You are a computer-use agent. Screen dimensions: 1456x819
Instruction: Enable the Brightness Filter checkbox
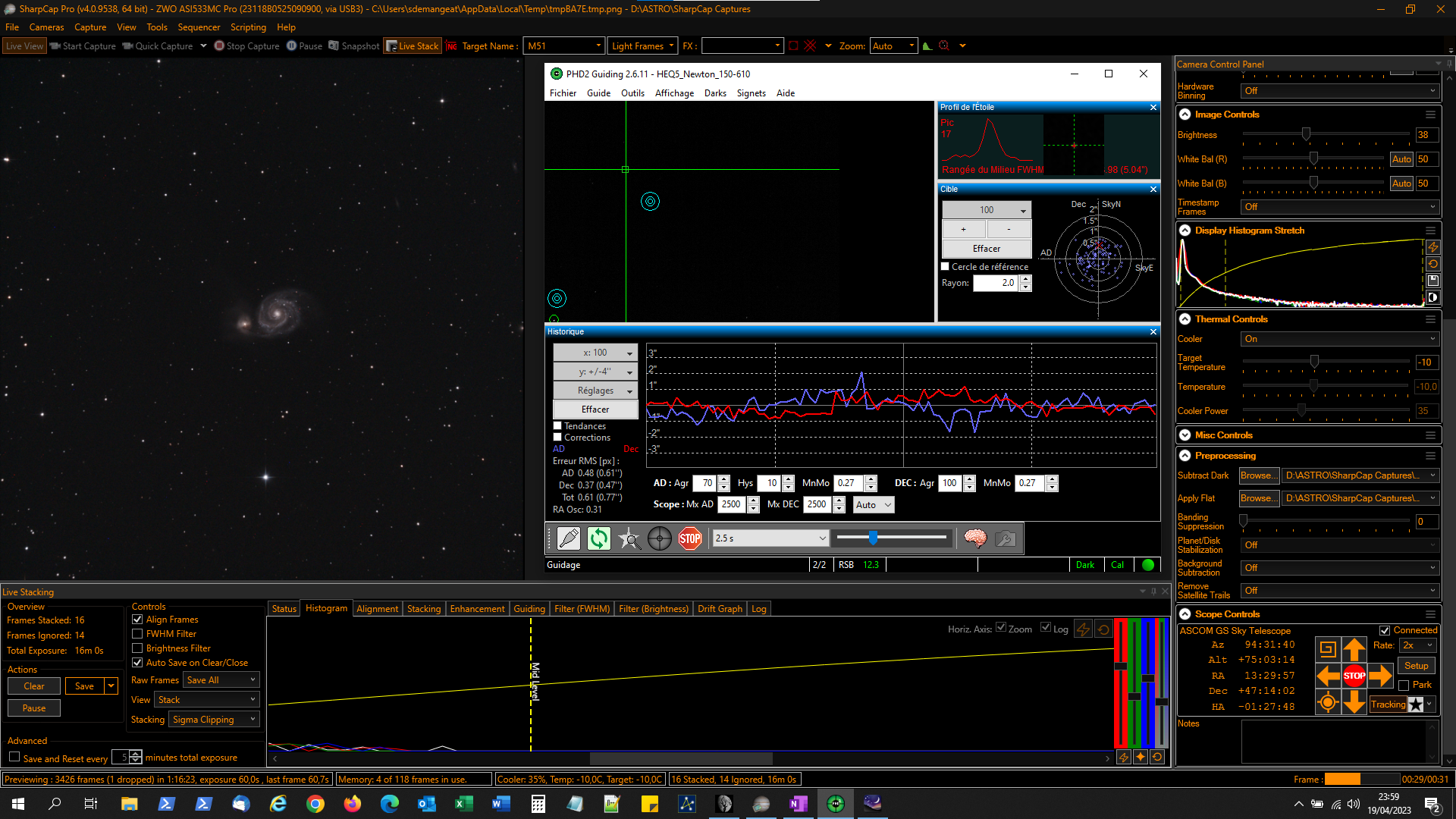point(137,648)
